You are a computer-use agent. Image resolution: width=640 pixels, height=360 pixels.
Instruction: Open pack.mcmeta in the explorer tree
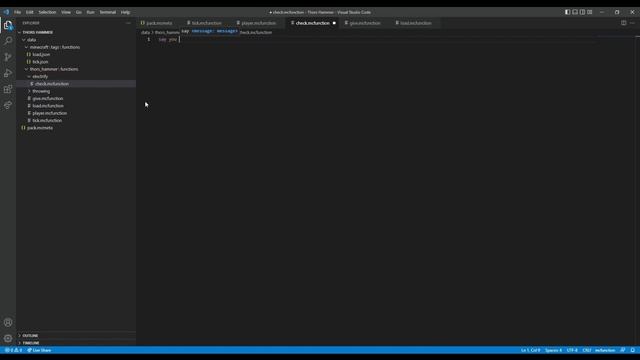click(x=40, y=128)
